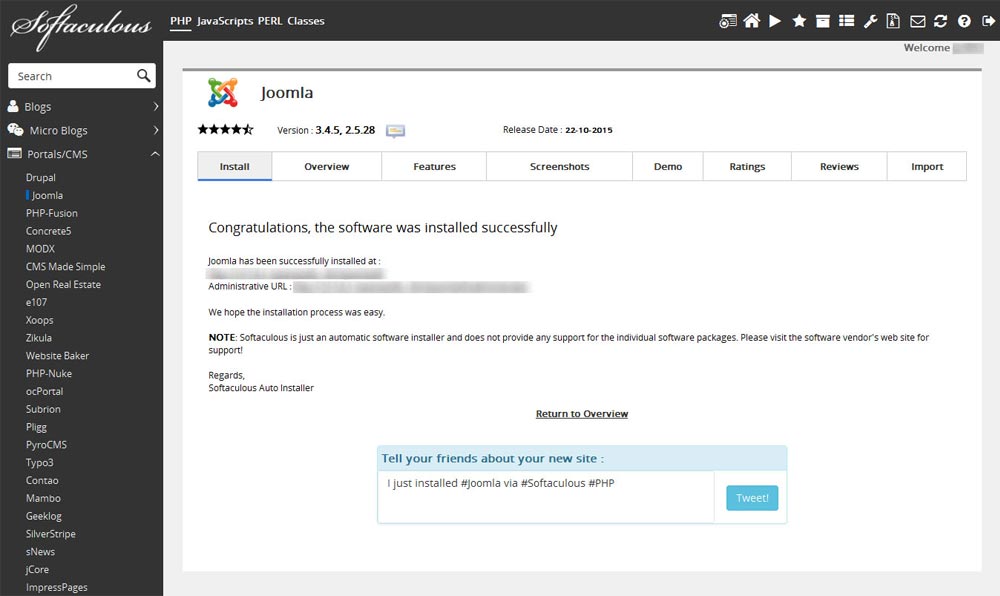Screen dimensions: 1000x596
Task: Switch to the Import tab
Action: (927, 166)
